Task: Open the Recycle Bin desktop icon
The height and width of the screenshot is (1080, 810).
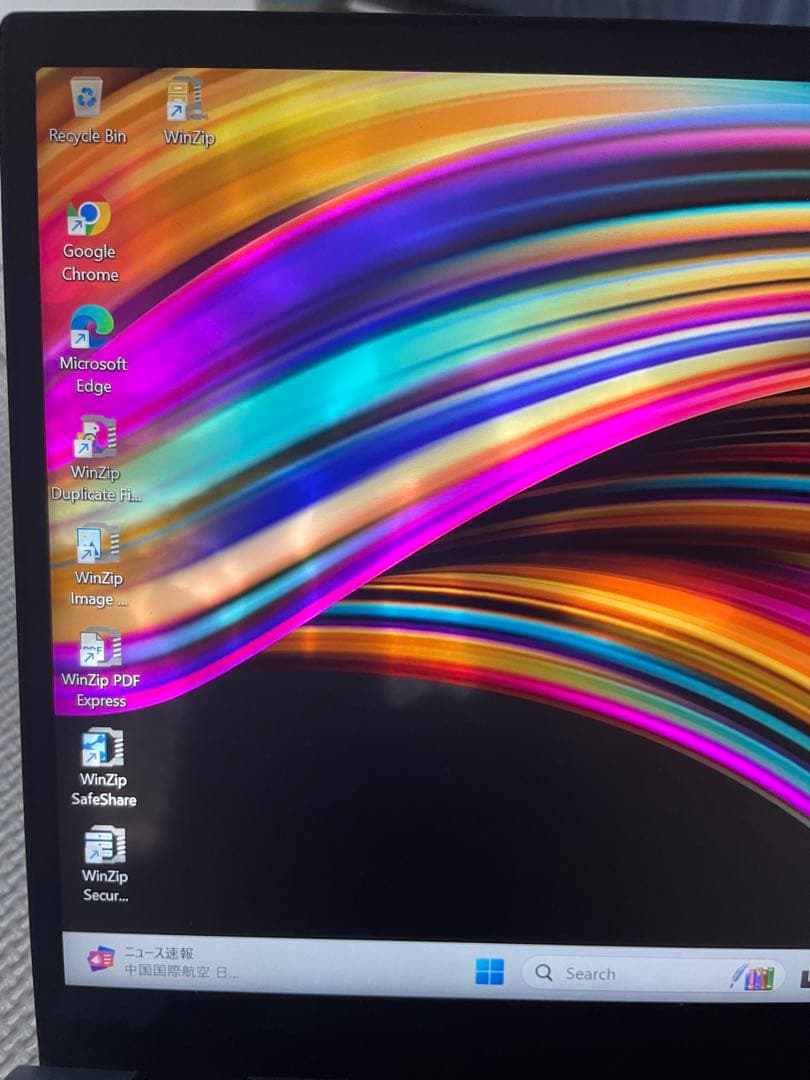Action: point(87,99)
